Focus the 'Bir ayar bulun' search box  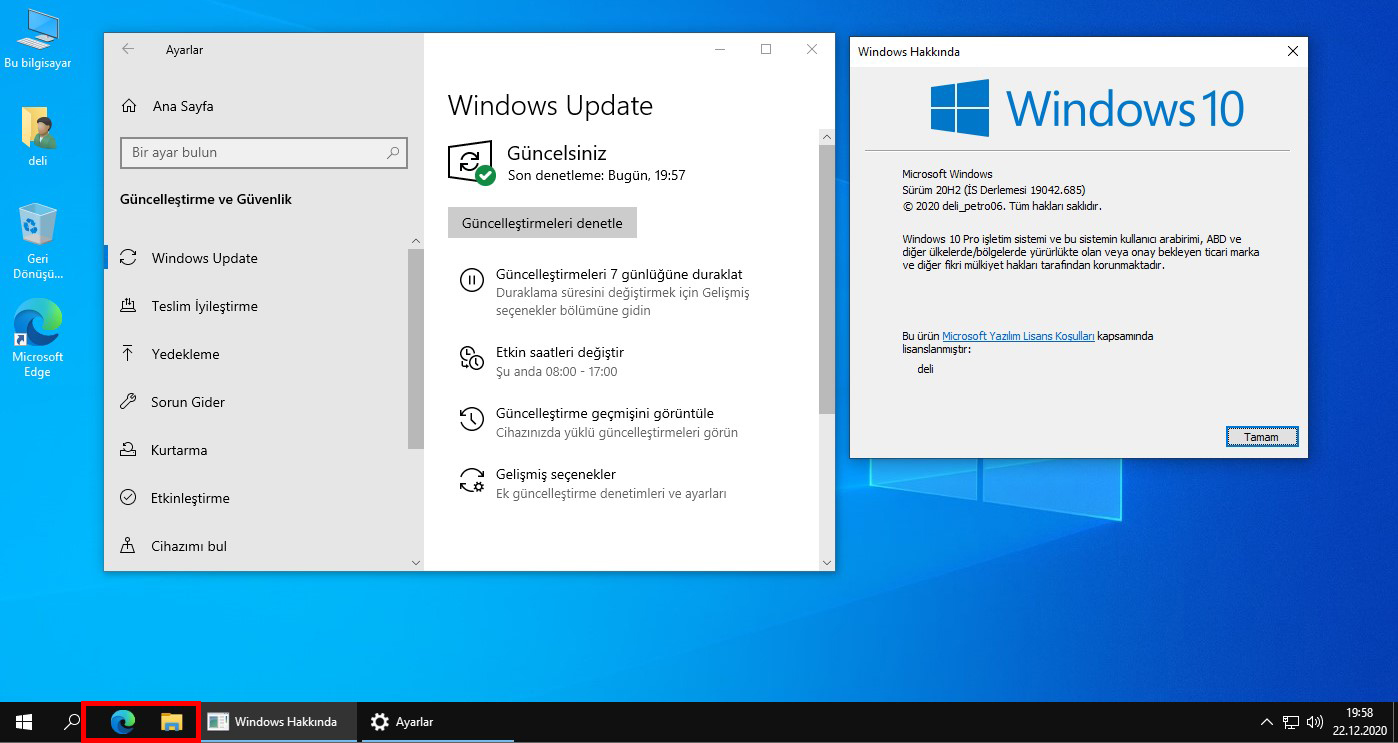coord(264,152)
